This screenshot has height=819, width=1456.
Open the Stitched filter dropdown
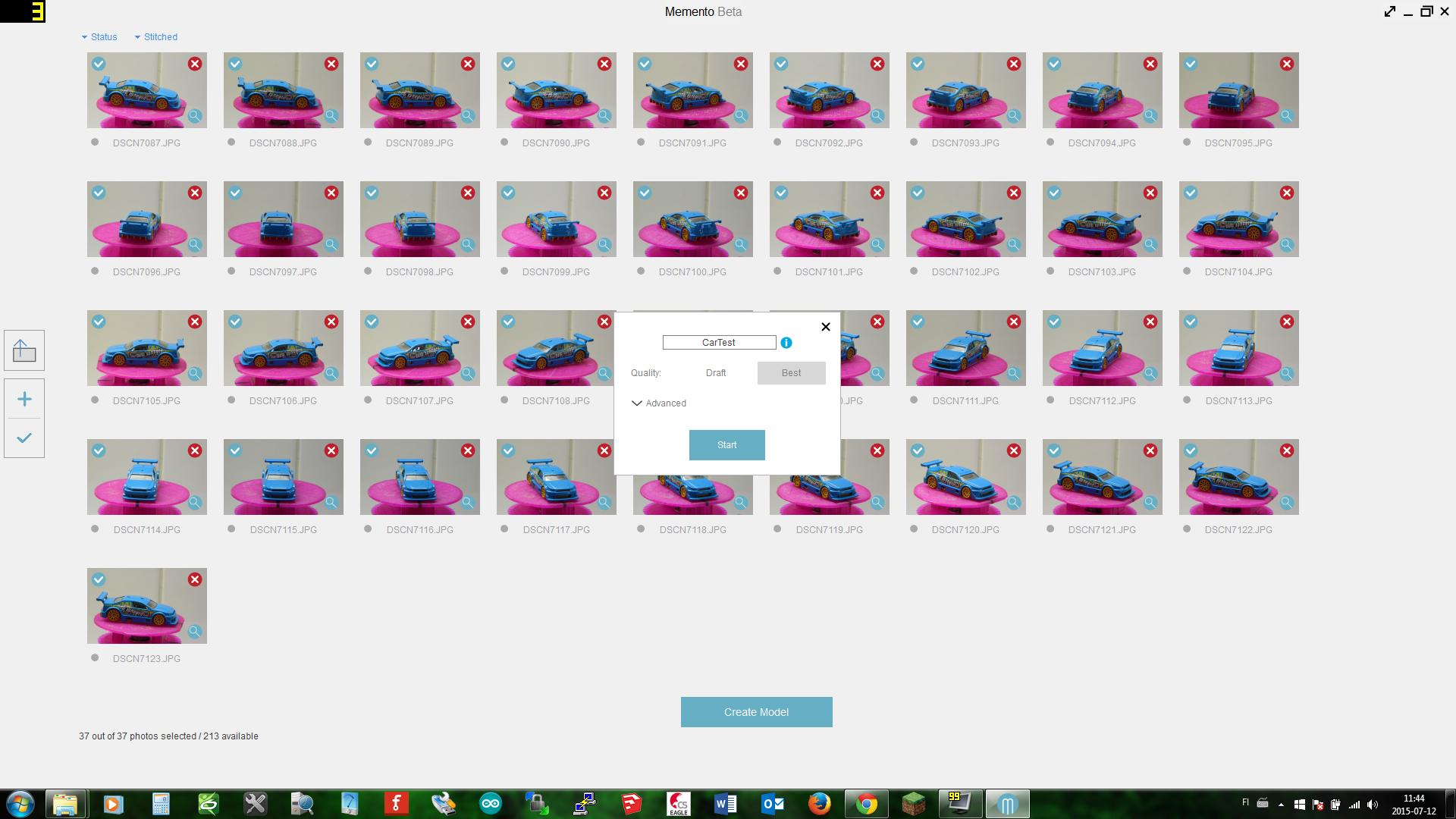point(156,37)
